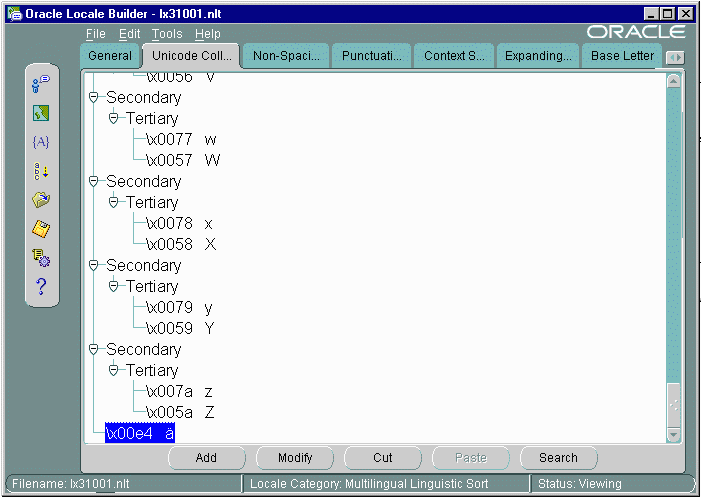Open the Character Set {A} icon
702x498 pixels.
click(41, 142)
